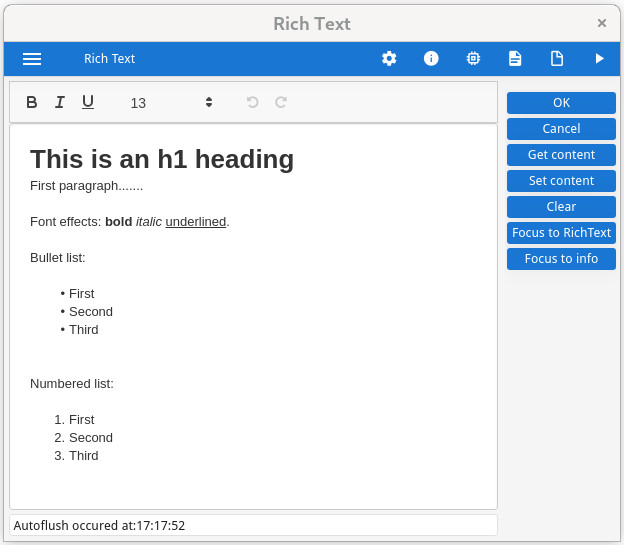Toggle italic formatting

point(60,102)
